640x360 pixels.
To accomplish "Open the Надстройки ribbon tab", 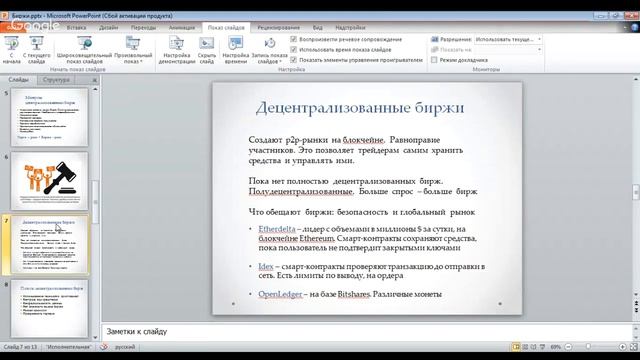I will 350,28.
